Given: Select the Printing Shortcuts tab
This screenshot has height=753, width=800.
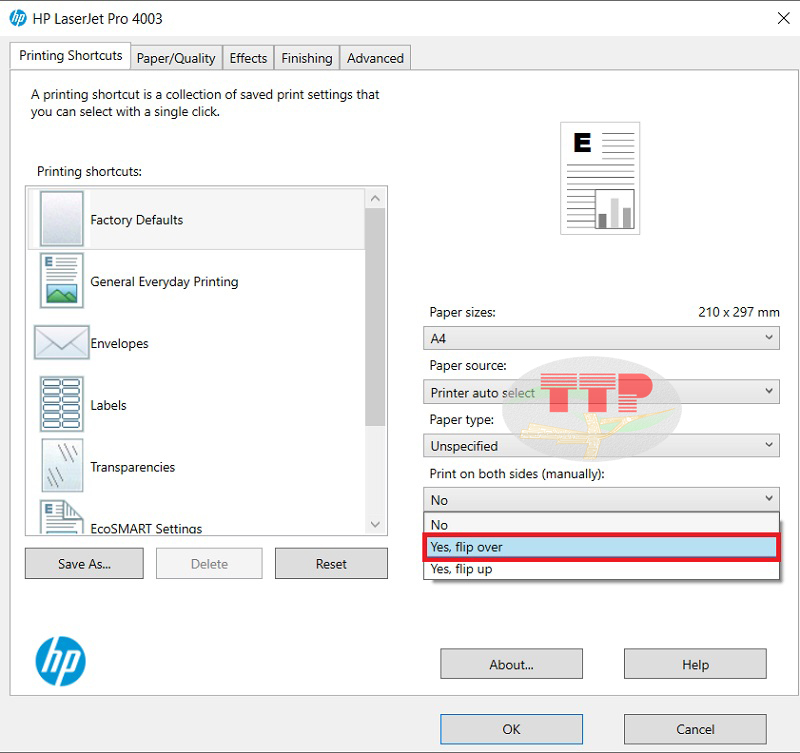Looking at the screenshot, I should 70,56.
